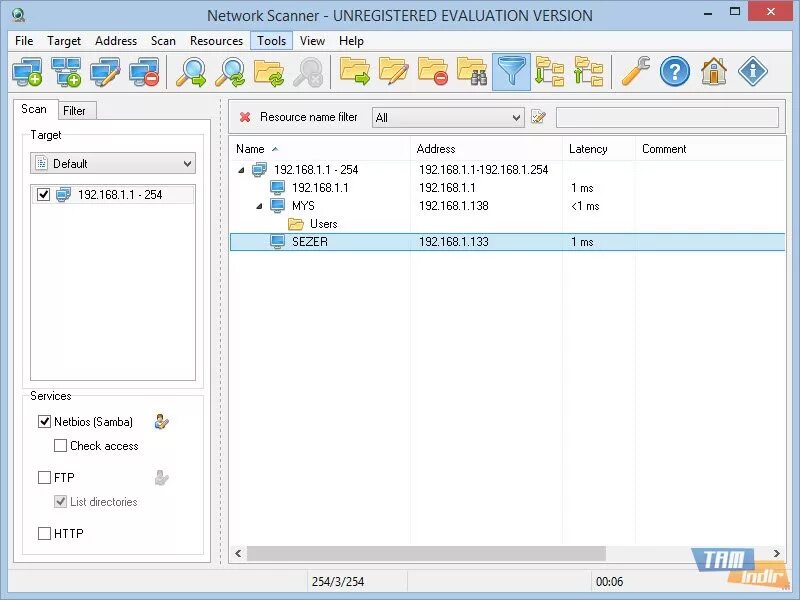Switch to the Scan tab

[34, 109]
